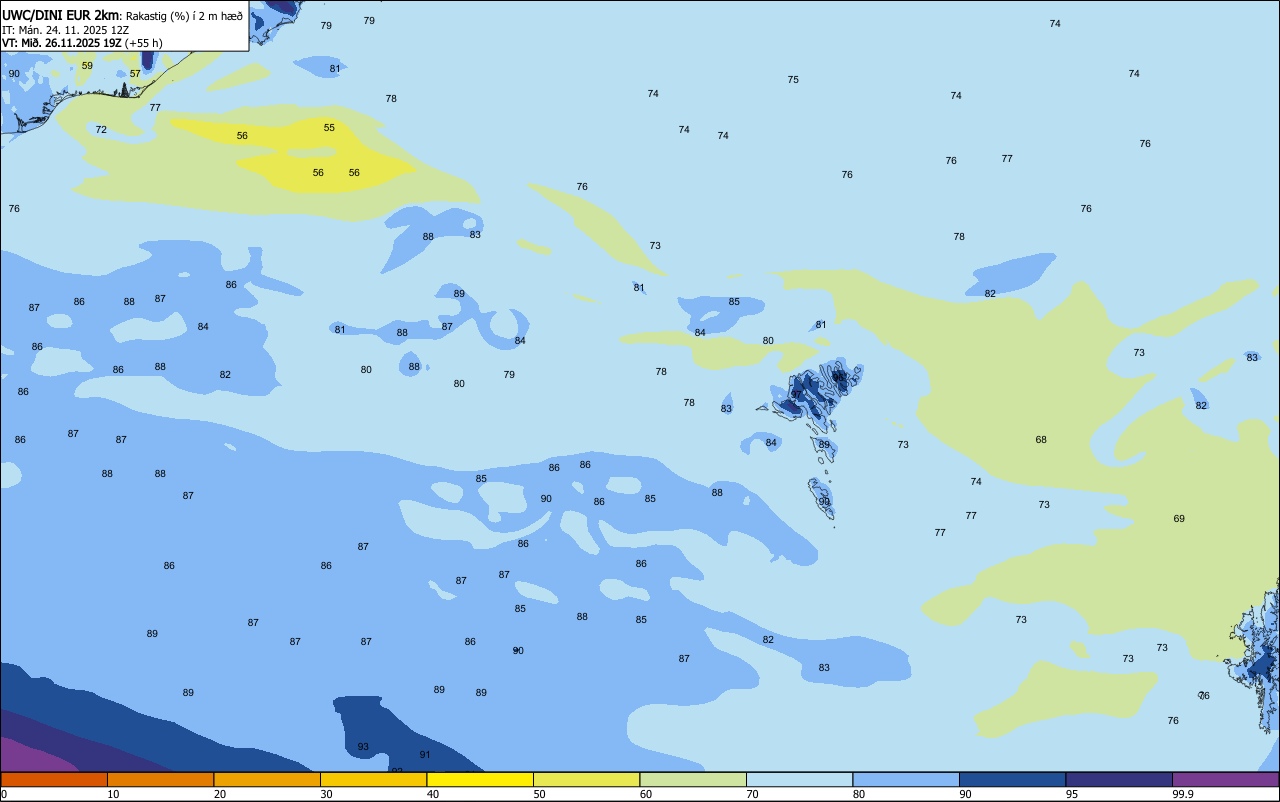Select the dark blue 90–95 legend segment
1280x802 pixels.
[x=1012, y=780]
